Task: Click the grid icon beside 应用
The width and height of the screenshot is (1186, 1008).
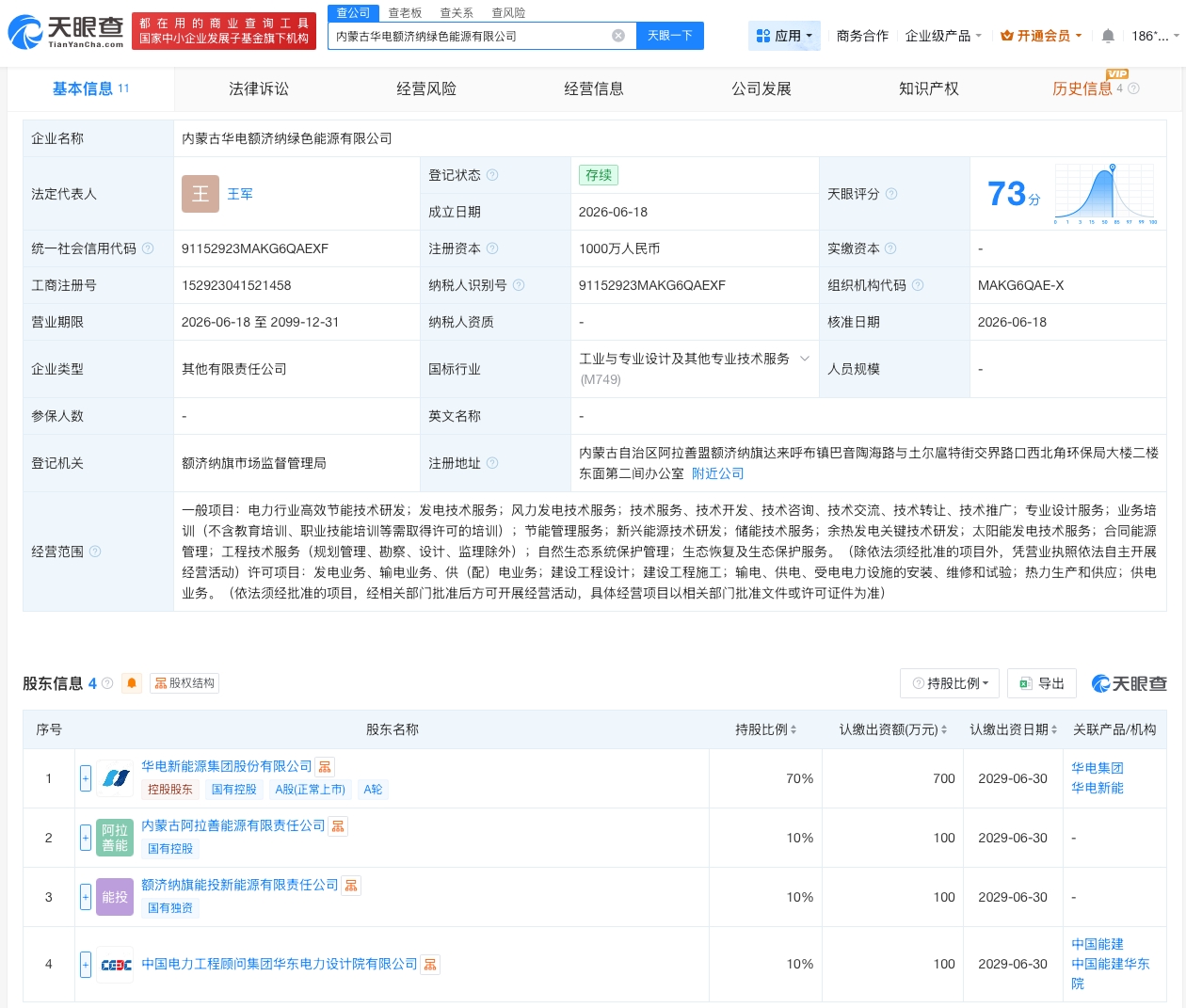Action: (x=763, y=36)
